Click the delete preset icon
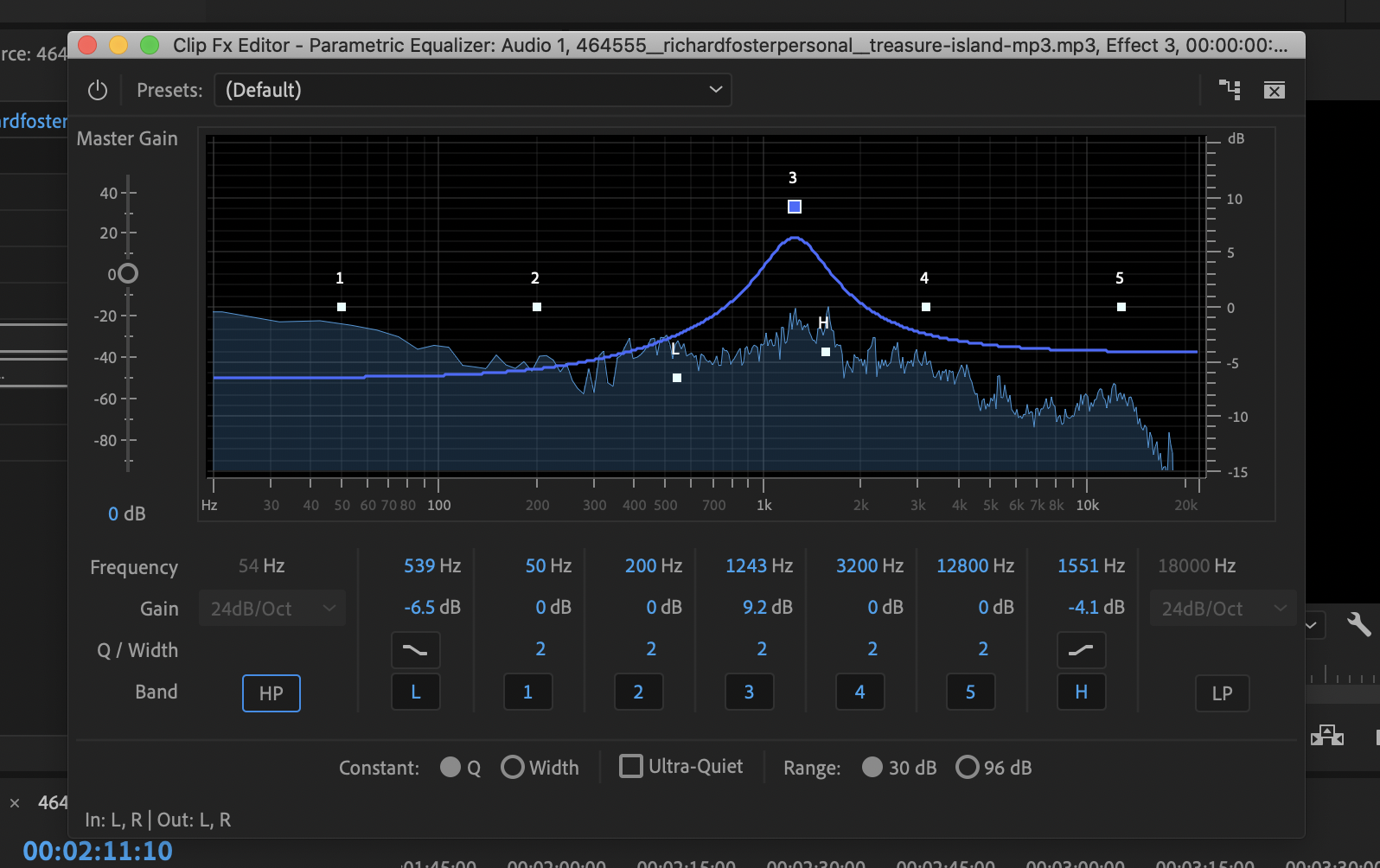The height and width of the screenshot is (868, 1380). pos(1275,90)
